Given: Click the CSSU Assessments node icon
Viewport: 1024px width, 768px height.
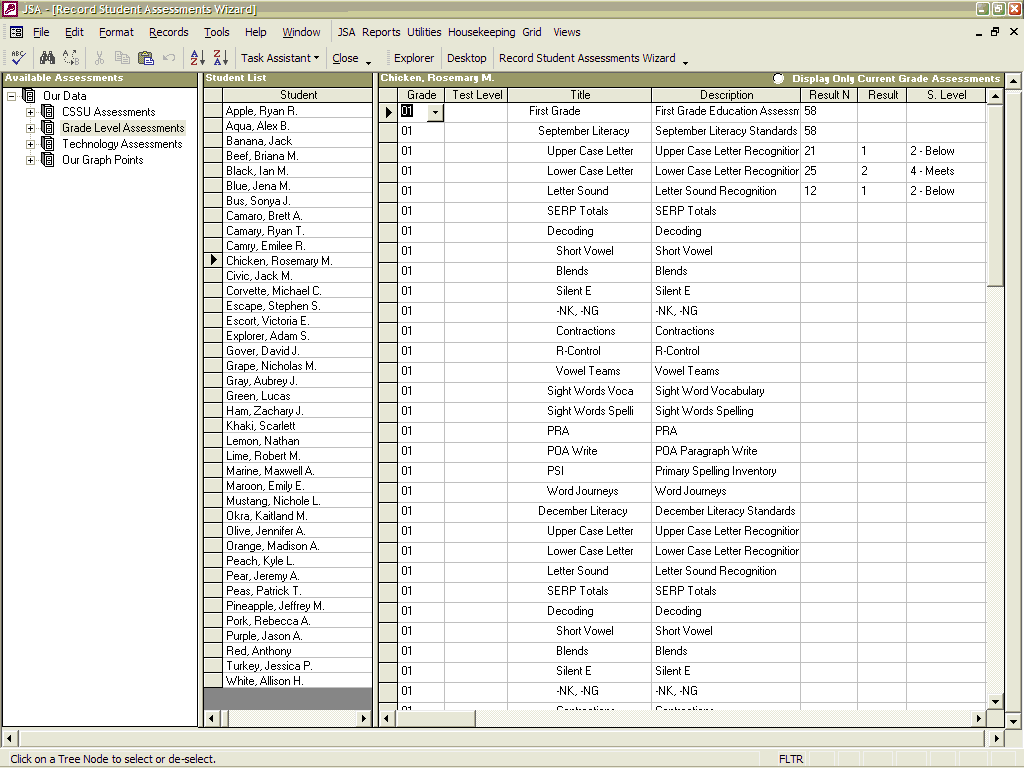Looking at the screenshot, I should [x=48, y=112].
